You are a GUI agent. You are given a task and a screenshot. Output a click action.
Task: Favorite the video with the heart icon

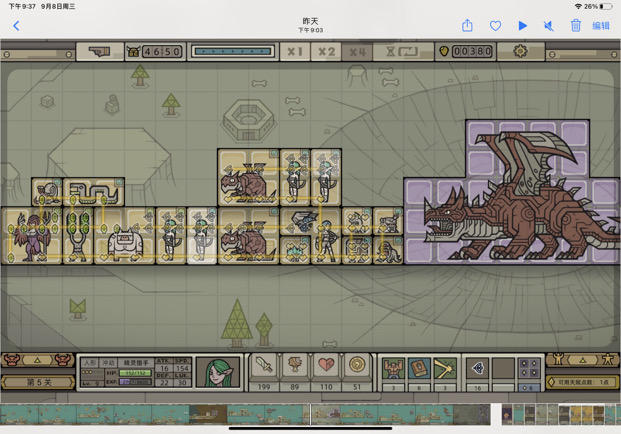tap(495, 26)
